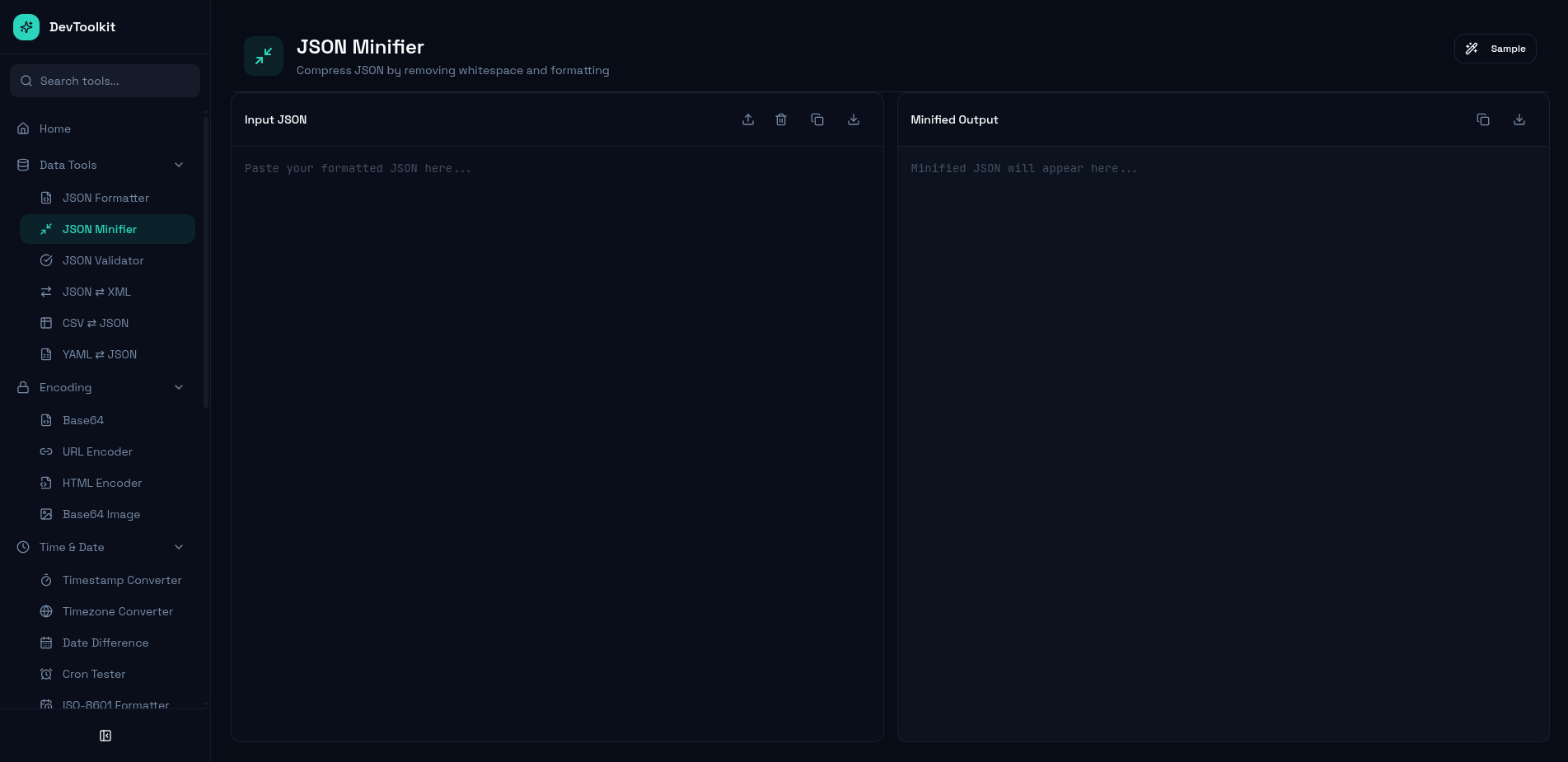
Task: Clear input using the trash icon
Action: coord(781,119)
